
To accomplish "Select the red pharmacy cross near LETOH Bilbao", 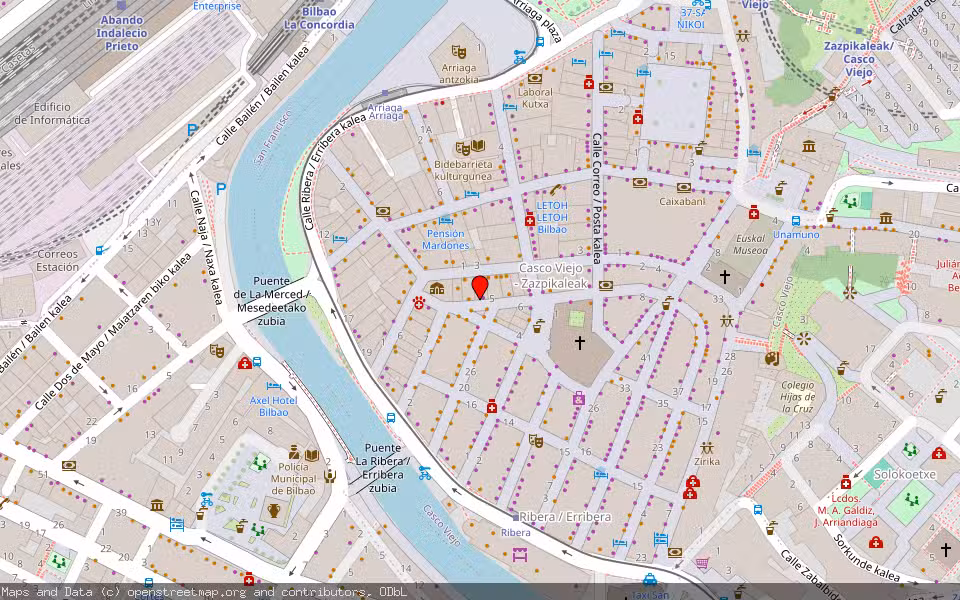I will coord(529,220).
